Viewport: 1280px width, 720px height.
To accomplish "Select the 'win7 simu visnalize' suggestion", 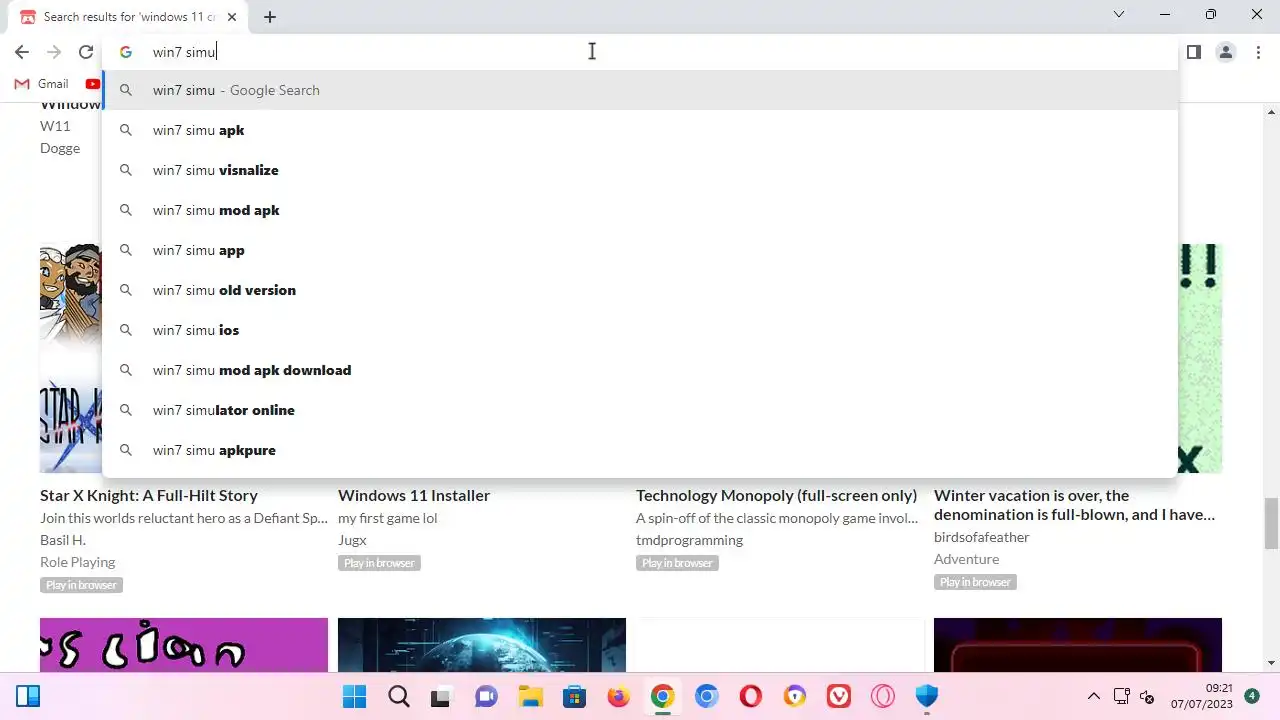I will tap(640, 170).
